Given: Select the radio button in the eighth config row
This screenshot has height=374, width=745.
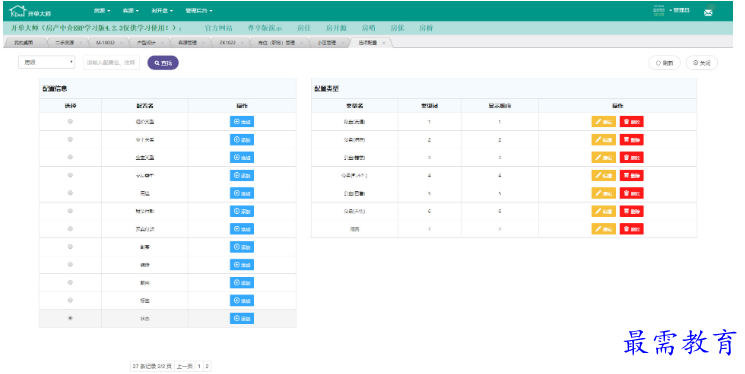Looking at the screenshot, I should click(70, 247).
